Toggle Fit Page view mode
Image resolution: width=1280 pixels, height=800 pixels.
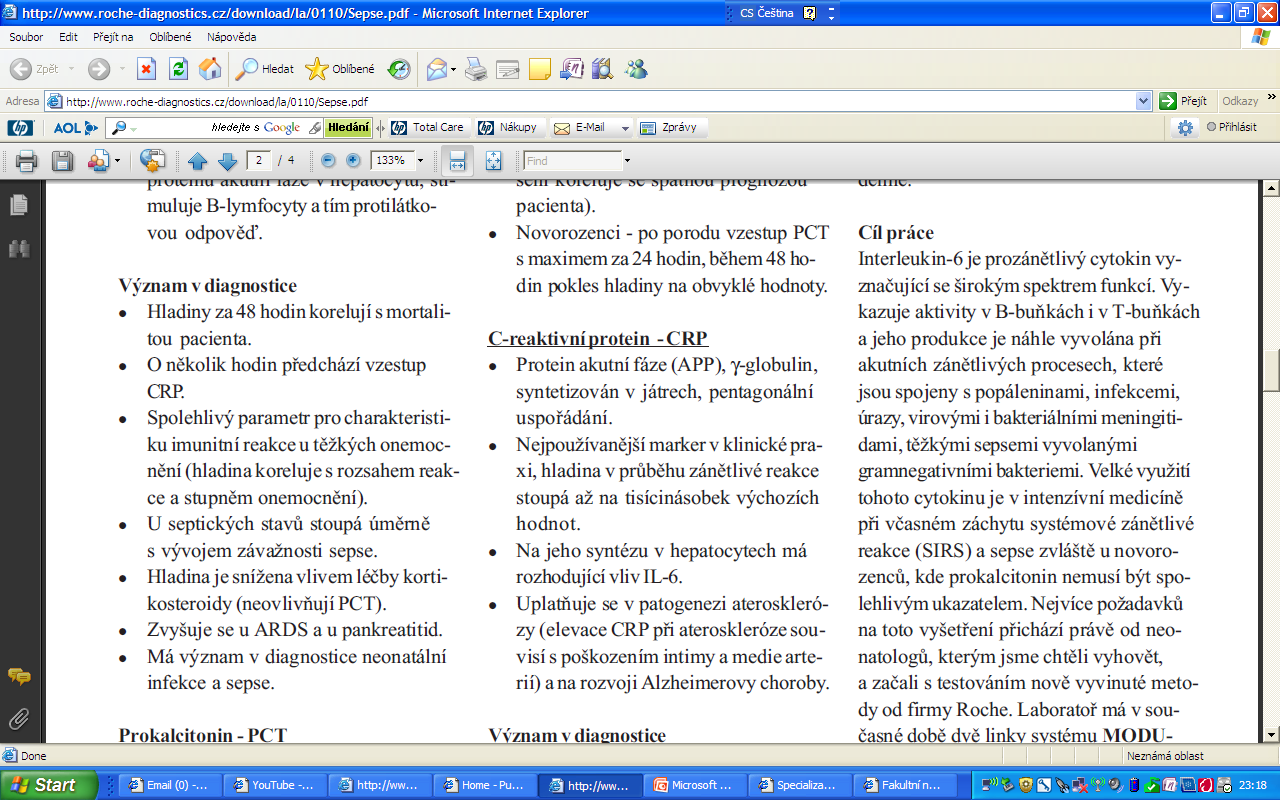(493, 161)
